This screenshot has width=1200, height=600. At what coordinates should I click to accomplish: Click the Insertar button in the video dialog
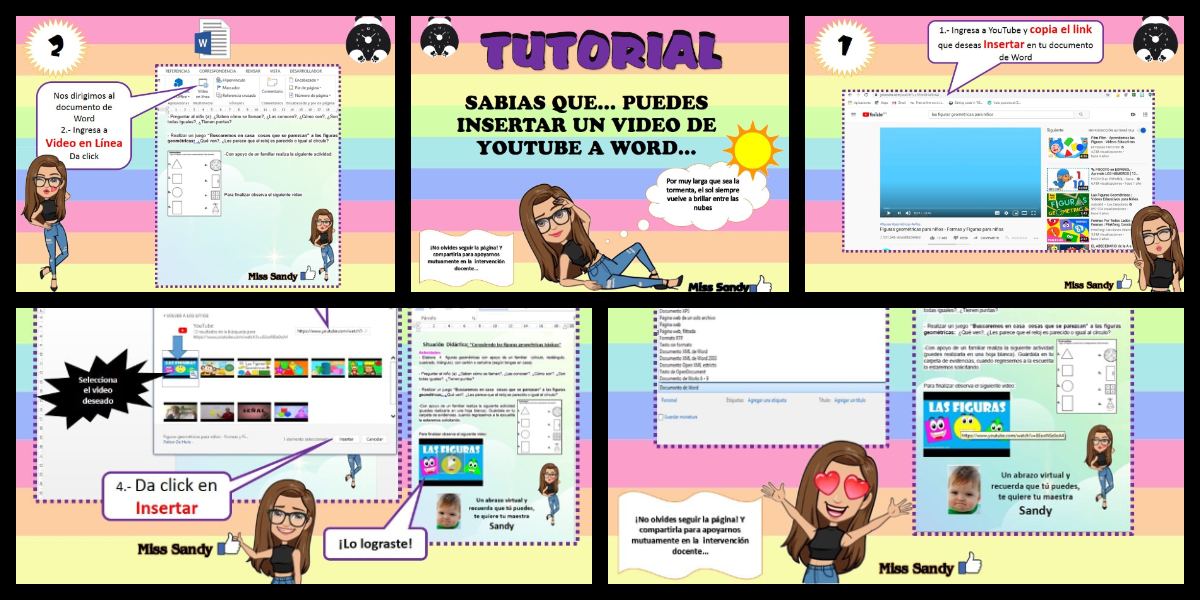(346, 438)
